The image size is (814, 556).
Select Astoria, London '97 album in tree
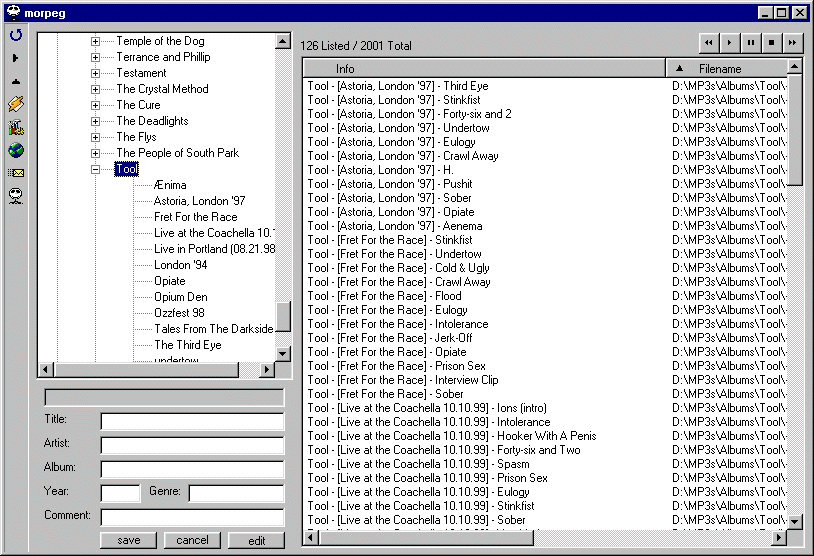199,201
